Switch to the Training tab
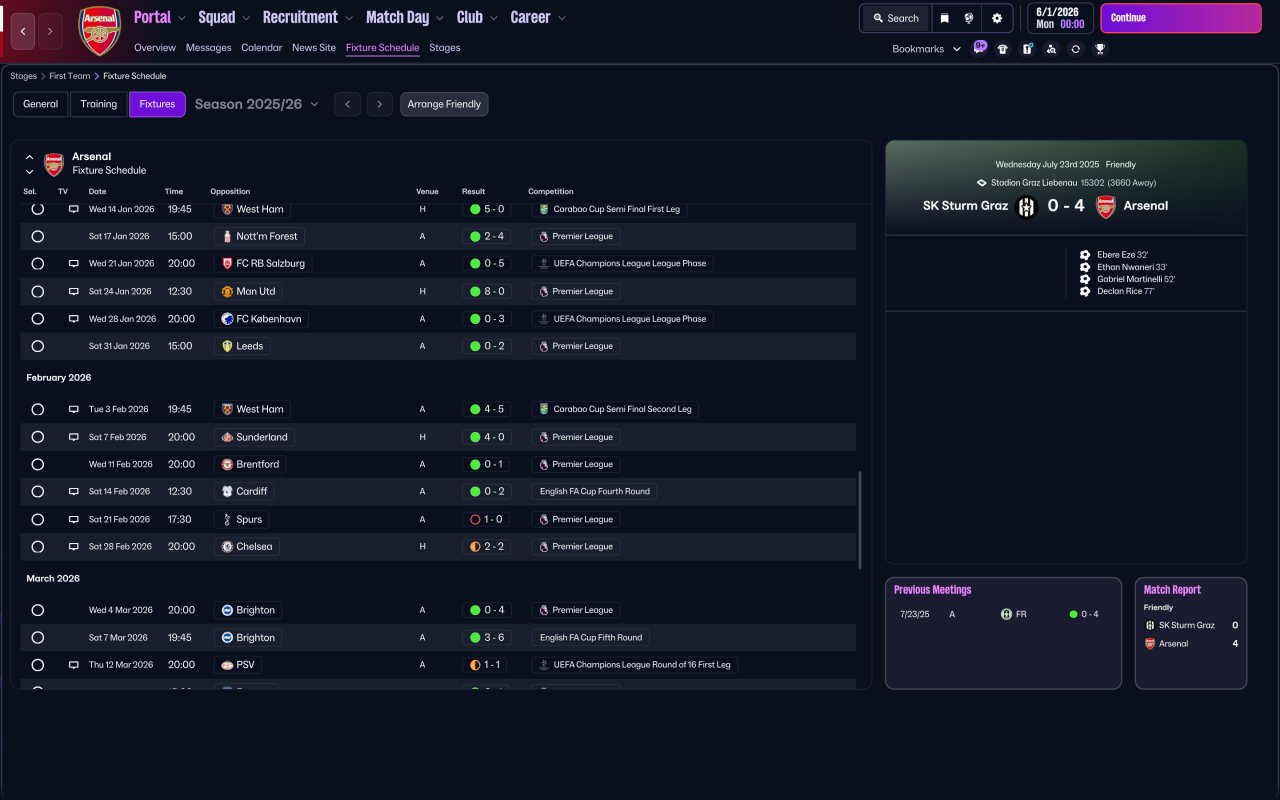Image resolution: width=1280 pixels, height=800 pixels. [x=99, y=104]
